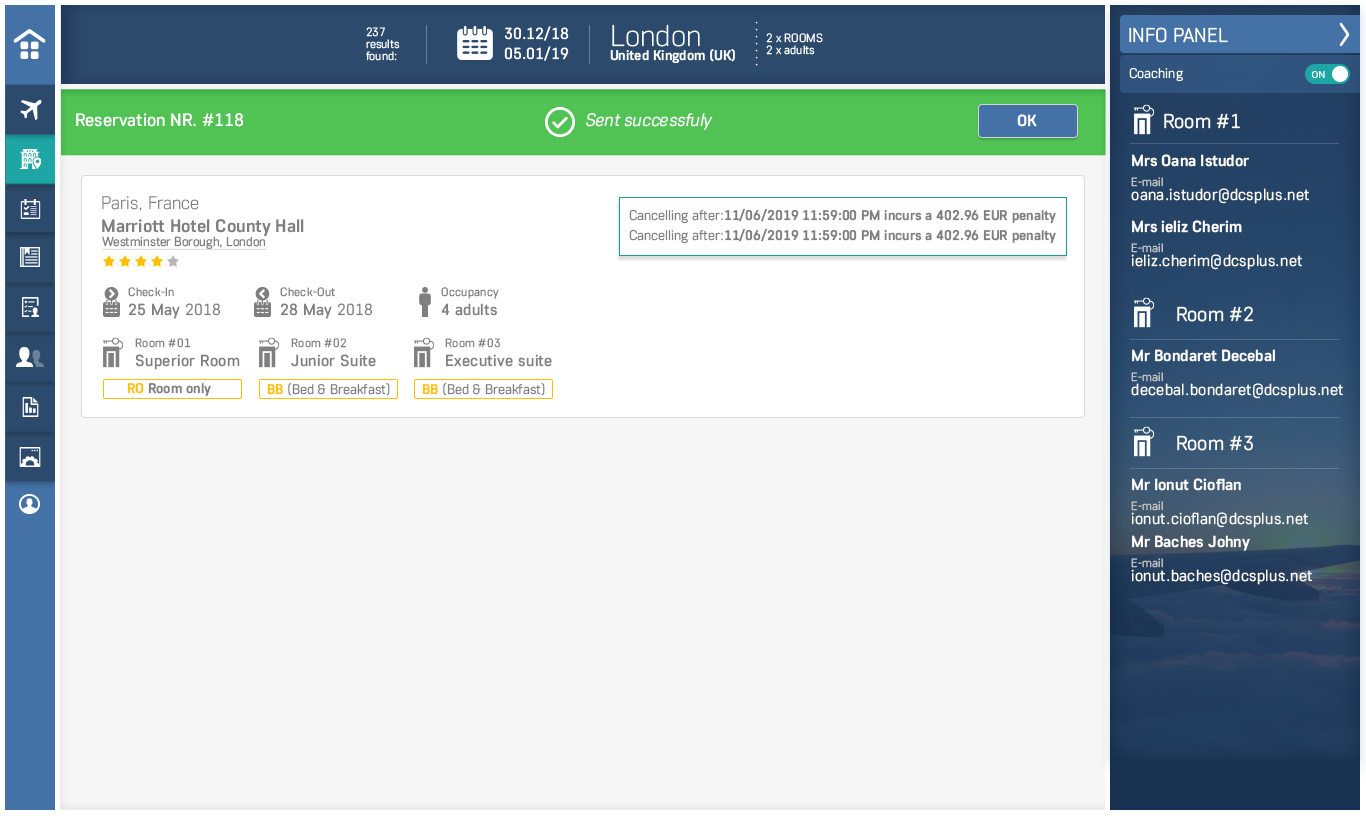
Task: Collapse the Info Panel with chevron arrow
Action: point(1344,35)
